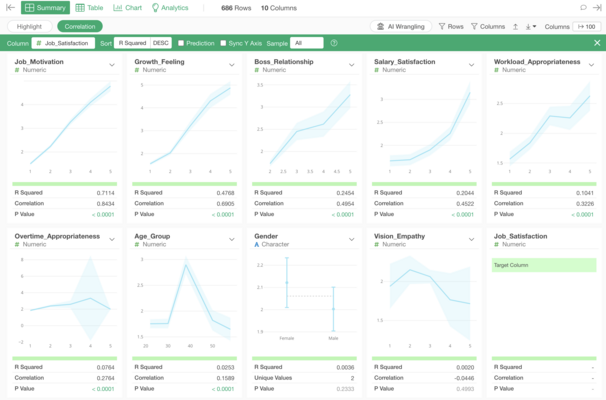Click the upload arrow icon
606x400 pixels.
click(x=515, y=26)
